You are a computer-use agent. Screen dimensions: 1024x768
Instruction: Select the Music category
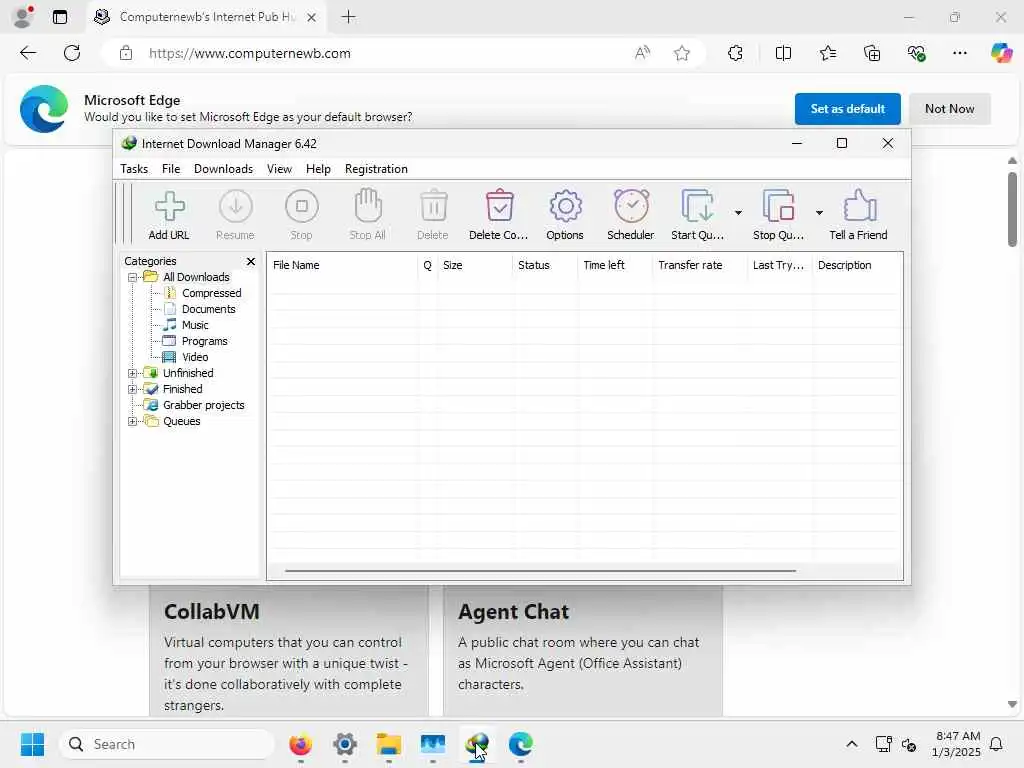tap(195, 325)
